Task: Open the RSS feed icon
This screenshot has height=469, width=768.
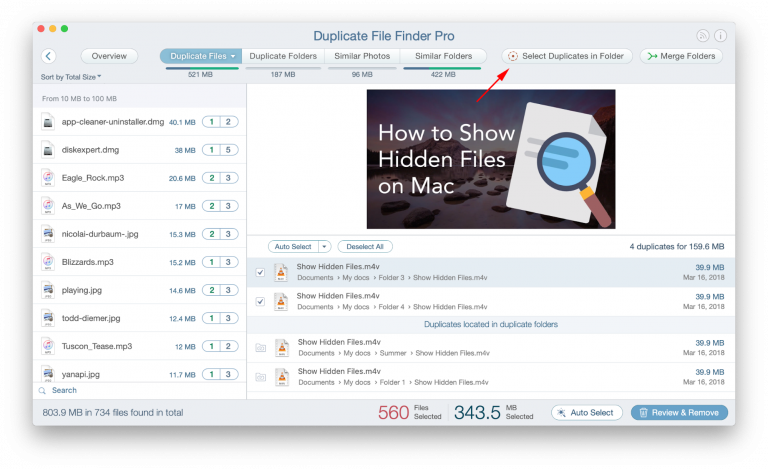Action: coord(703,36)
